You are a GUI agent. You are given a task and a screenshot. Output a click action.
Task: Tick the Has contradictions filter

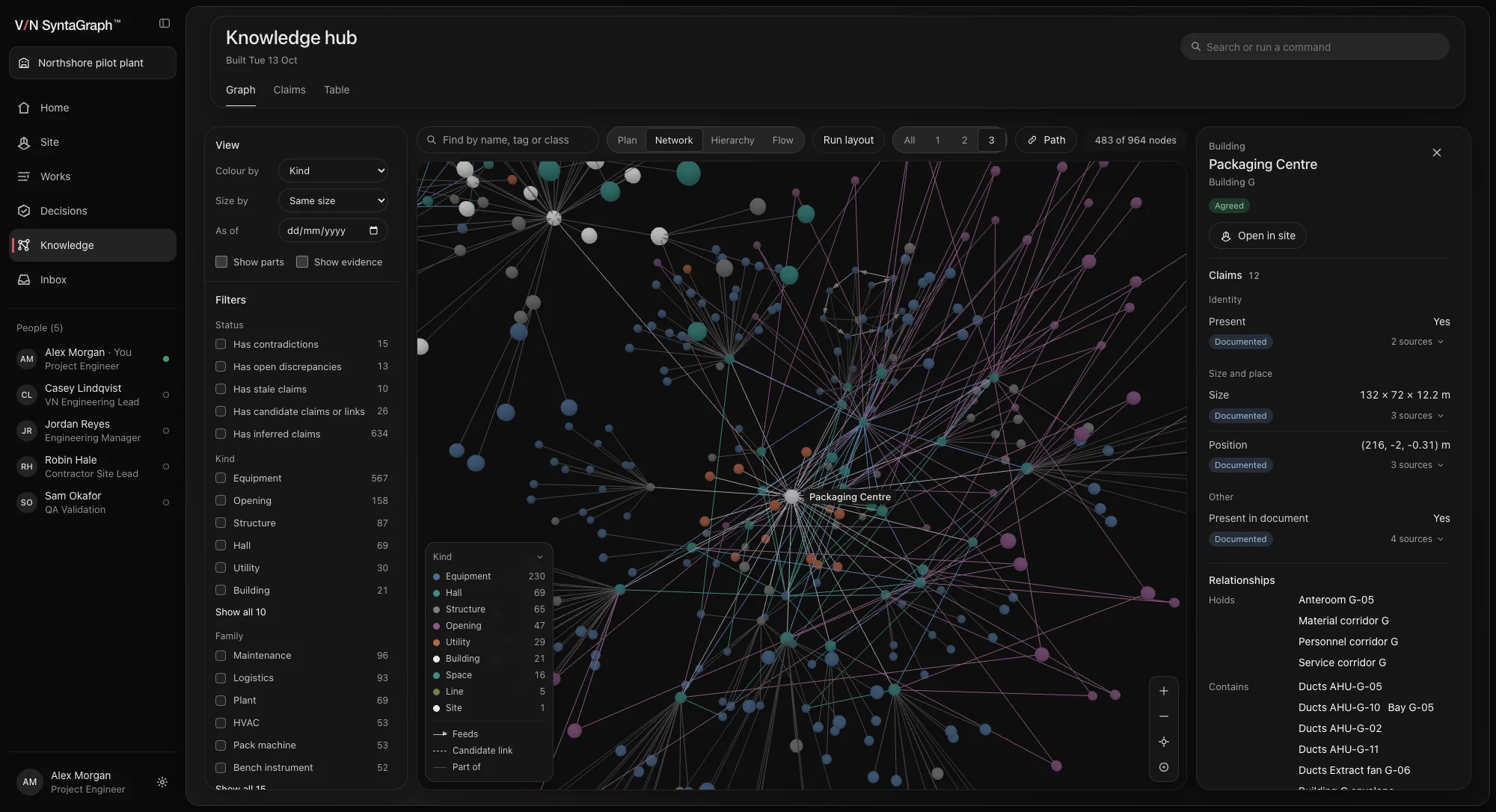coord(221,344)
